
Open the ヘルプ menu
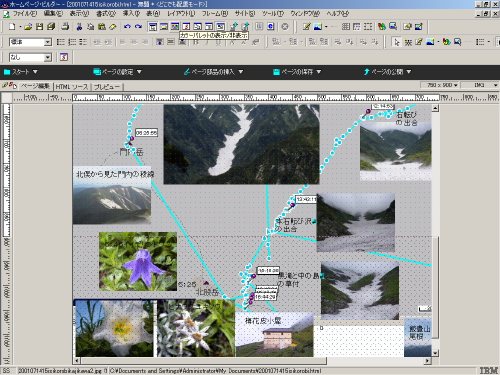[x=337, y=14]
